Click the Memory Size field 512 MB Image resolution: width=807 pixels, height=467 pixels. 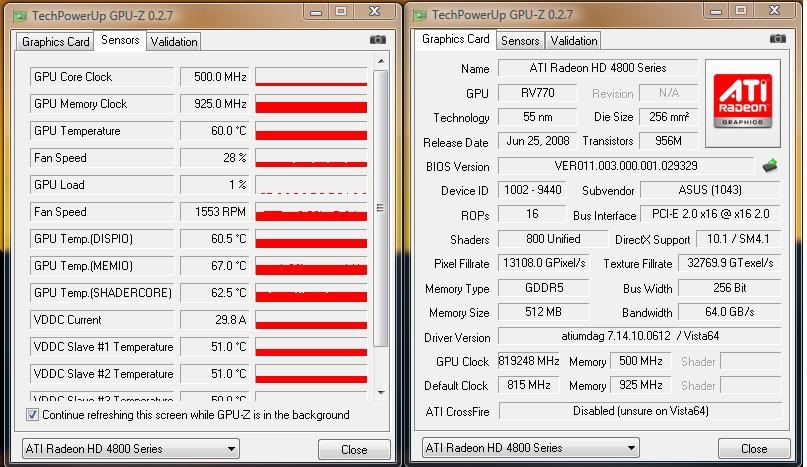(x=543, y=312)
